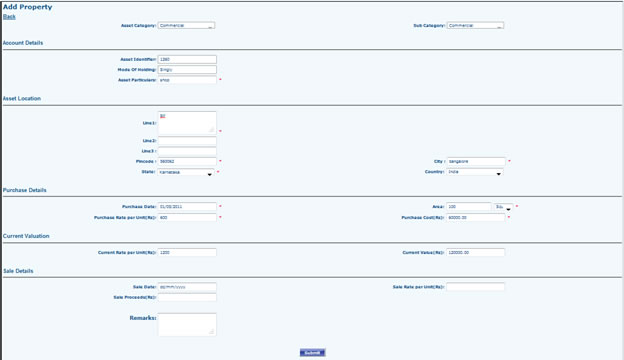Click the Sale Date field
624x360 pixels.
point(187,287)
